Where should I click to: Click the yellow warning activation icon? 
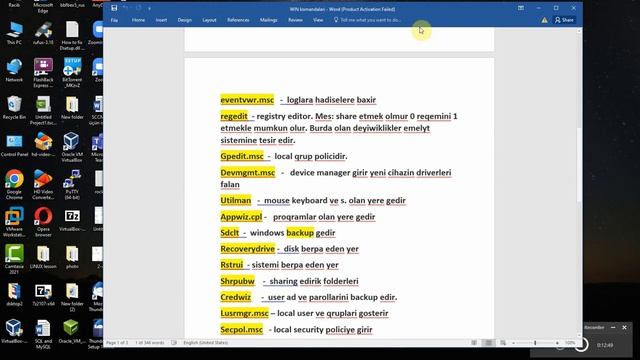pyautogui.click(x=544, y=20)
